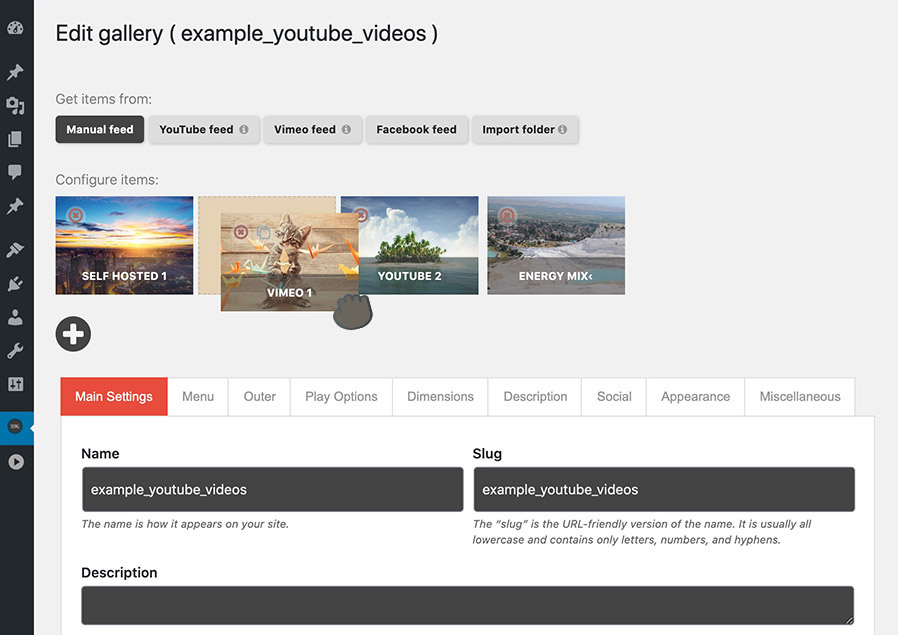The height and width of the screenshot is (635, 899).
Task: Switch to the Play Options tab
Action: click(341, 397)
